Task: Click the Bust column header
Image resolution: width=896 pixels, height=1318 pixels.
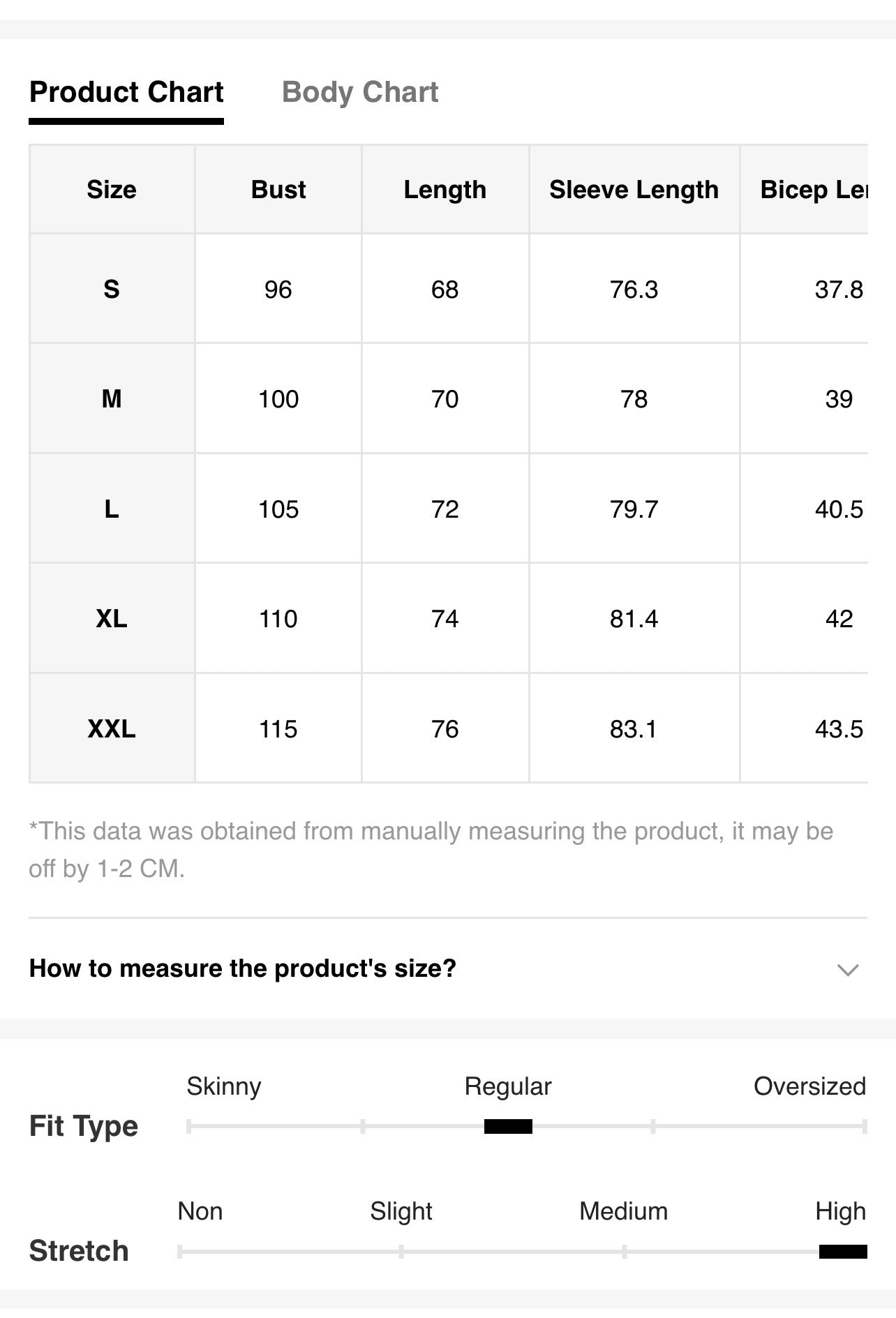Action: 278,189
